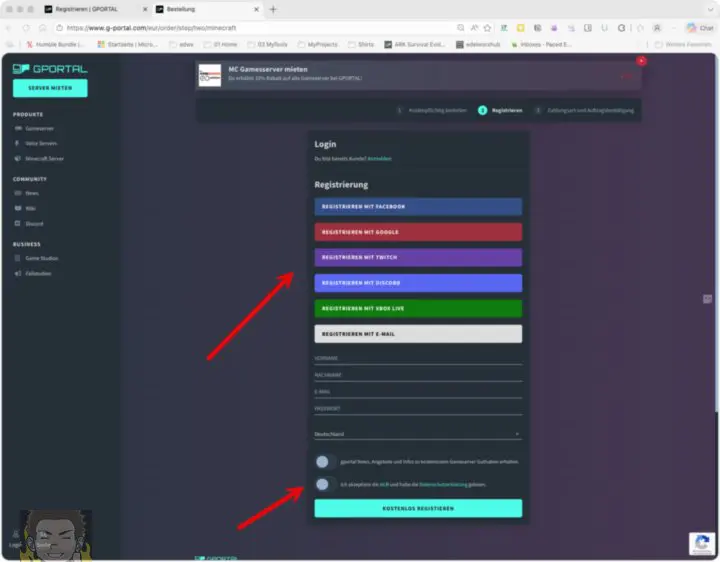
Task: Toggle the accept AGB terms switch
Action: pos(325,484)
